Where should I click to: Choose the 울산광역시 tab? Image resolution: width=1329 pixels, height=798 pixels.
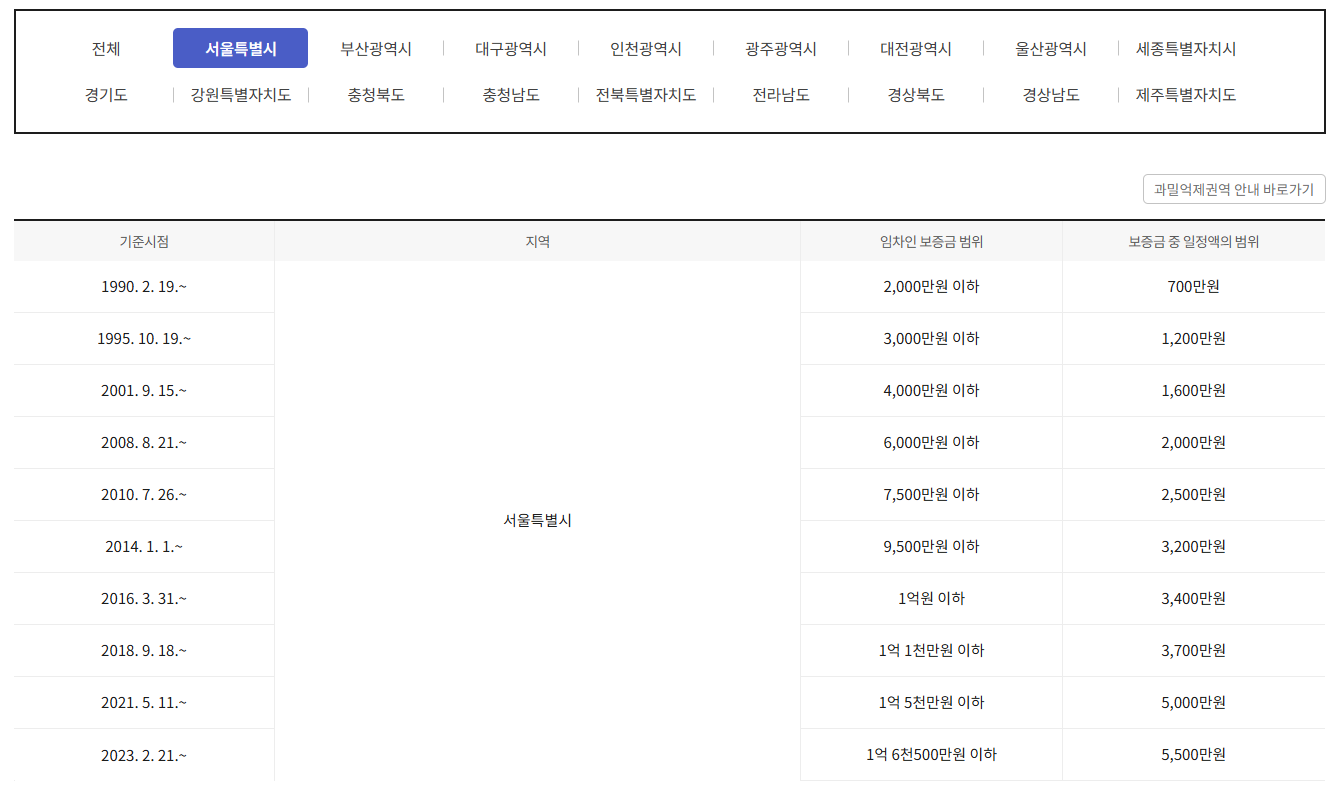click(x=1051, y=48)
